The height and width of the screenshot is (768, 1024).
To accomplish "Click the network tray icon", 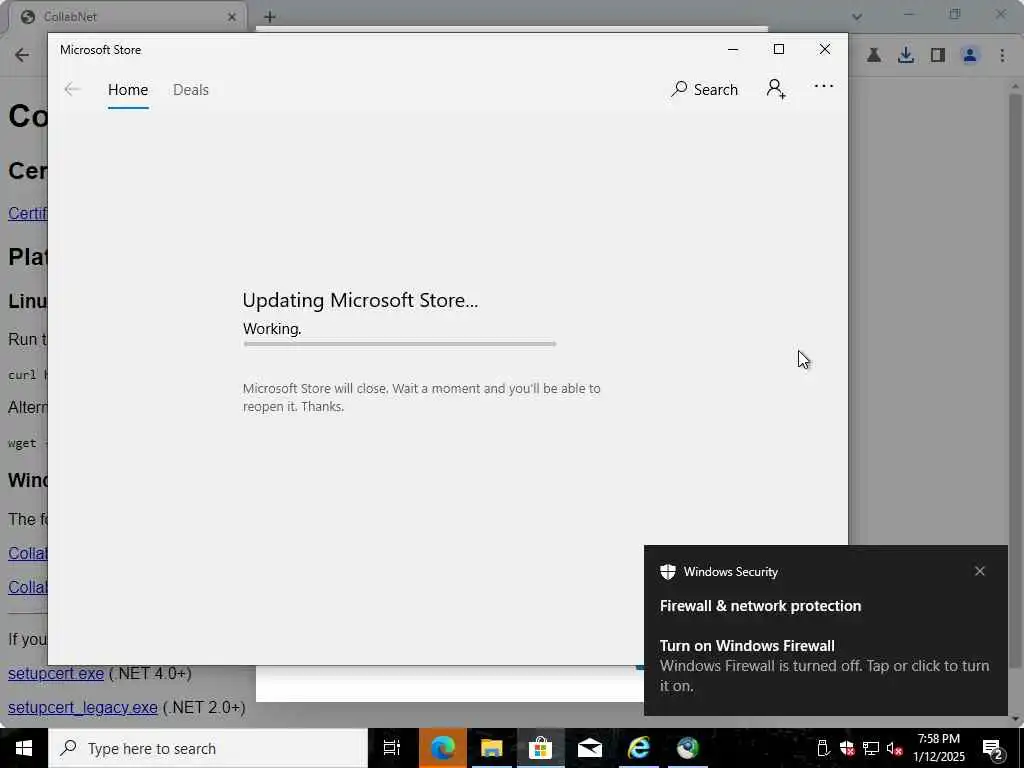I will pyautogui.click(x=871, y=748).
